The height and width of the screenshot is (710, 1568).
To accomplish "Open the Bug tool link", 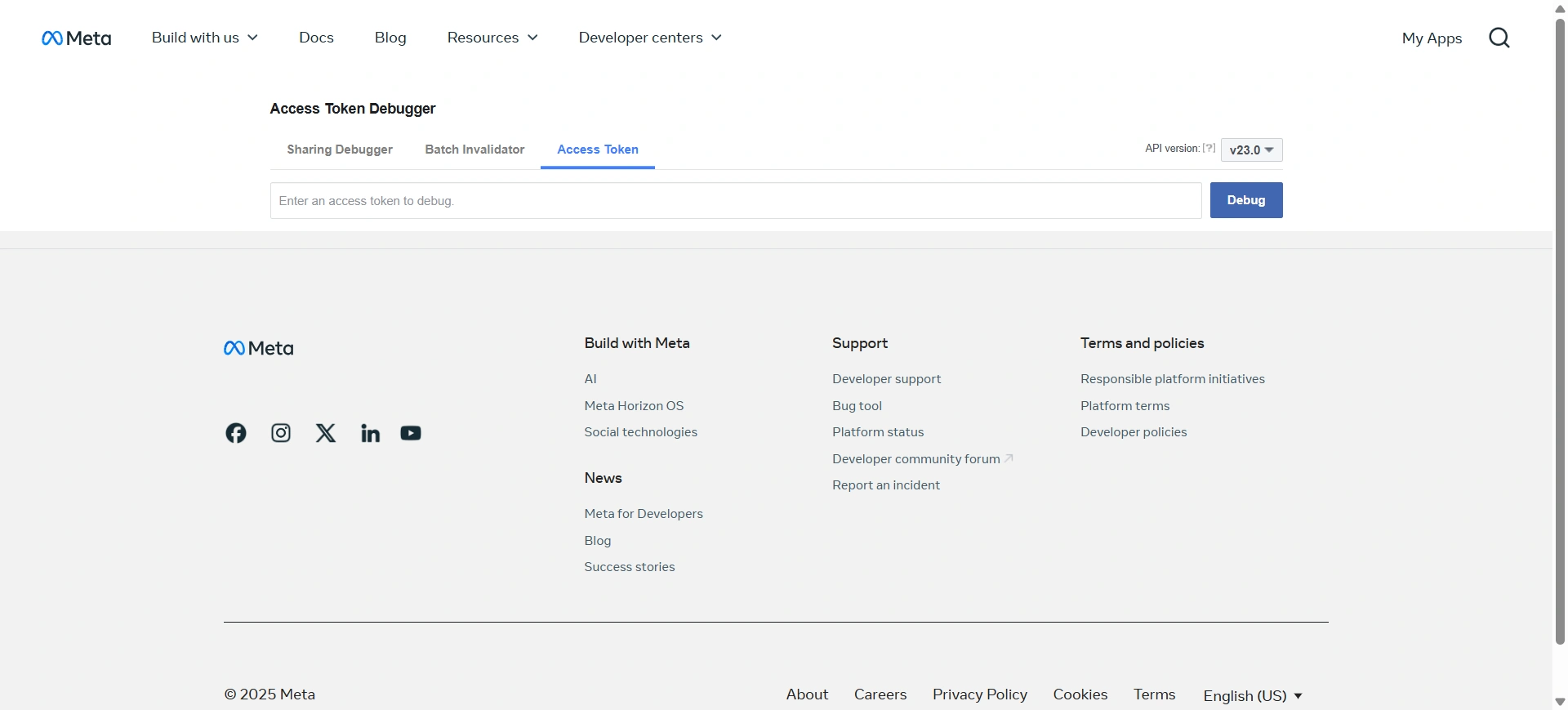I will coord(857,406).
